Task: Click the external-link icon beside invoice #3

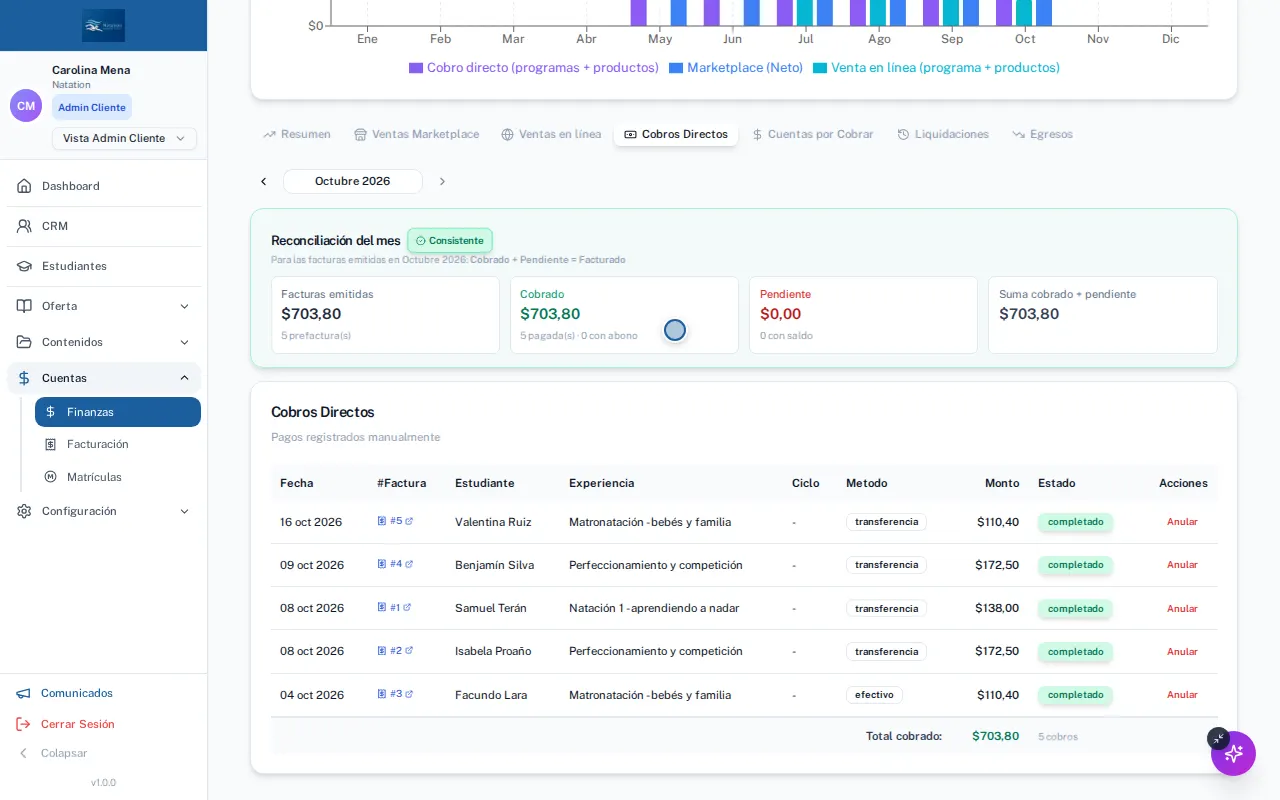Action: (x=409, y=694)
